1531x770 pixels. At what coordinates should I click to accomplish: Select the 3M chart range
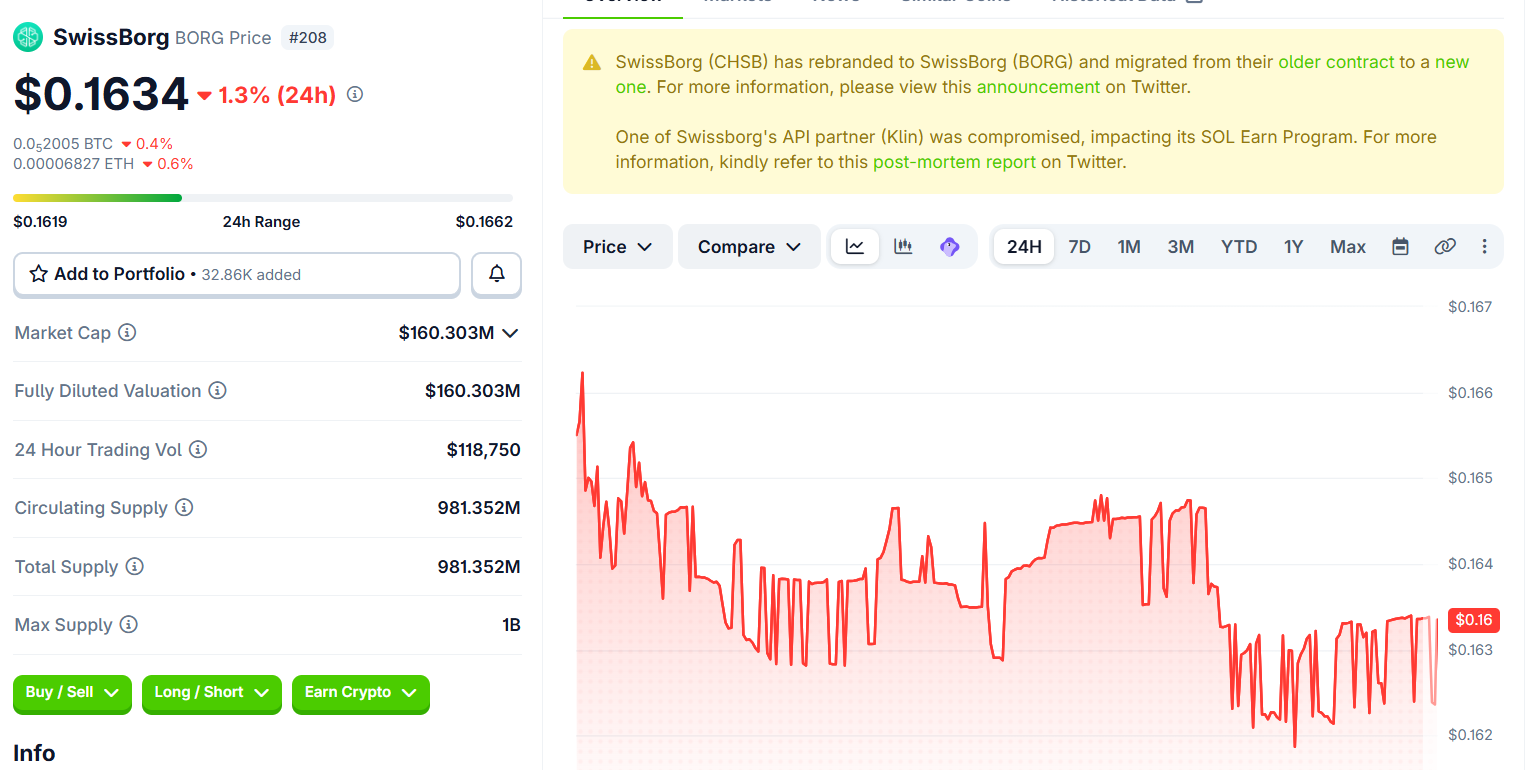tap(1181, 247)
